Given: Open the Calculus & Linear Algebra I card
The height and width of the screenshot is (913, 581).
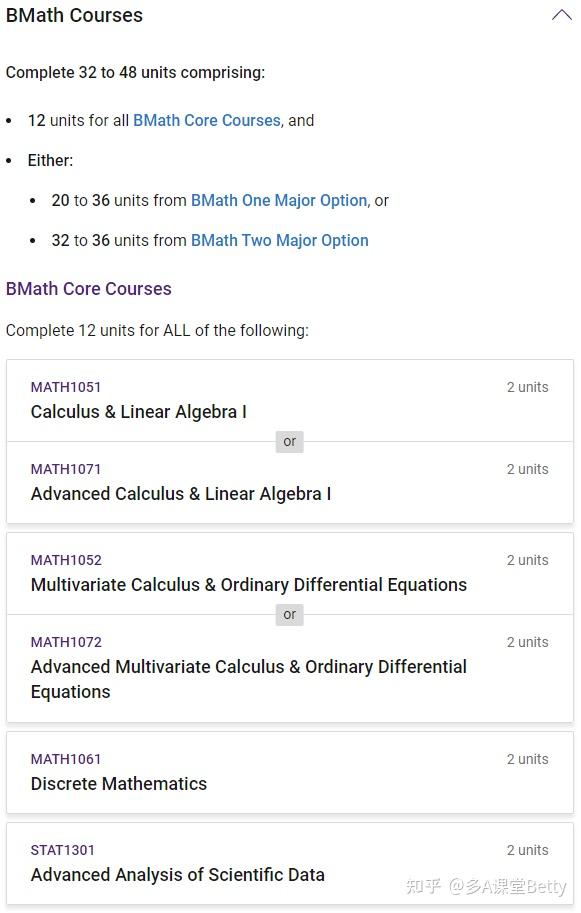Looking at the screenshot, I should point(138,412).
